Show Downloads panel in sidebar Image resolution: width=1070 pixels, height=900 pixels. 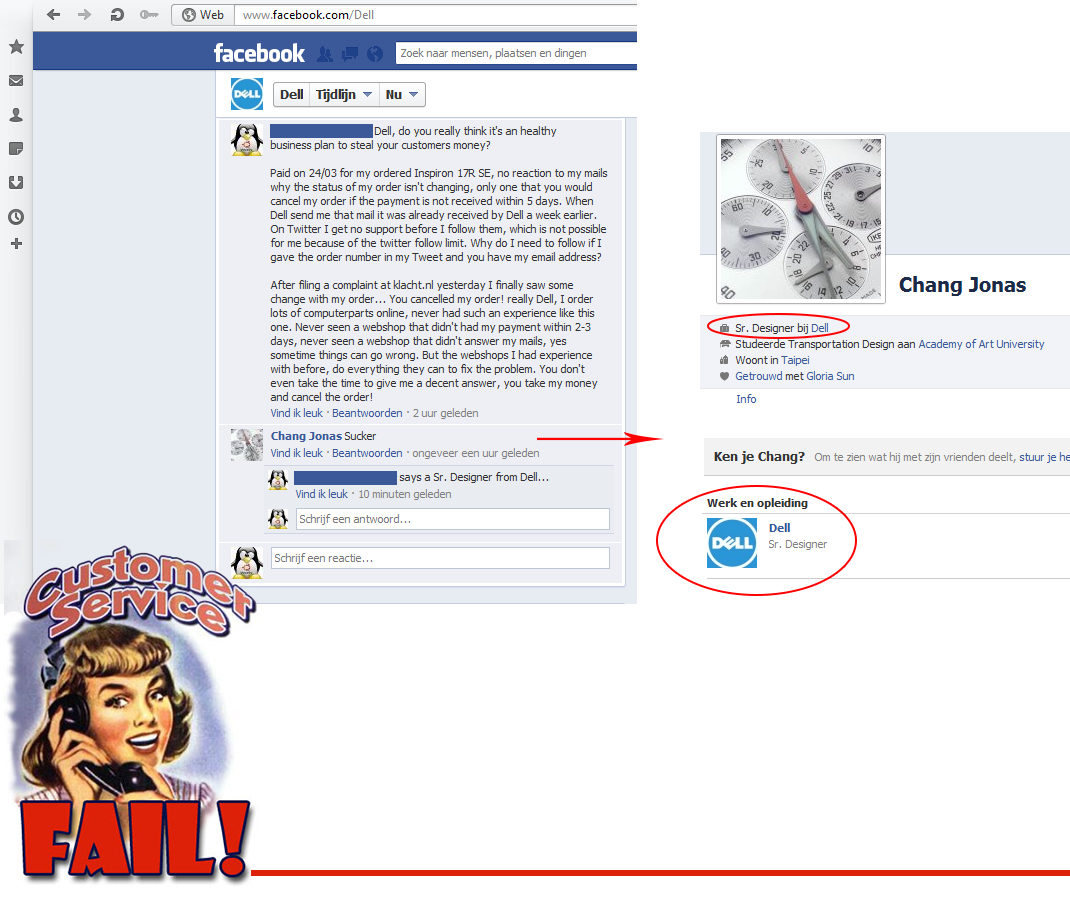pos(16,183)
